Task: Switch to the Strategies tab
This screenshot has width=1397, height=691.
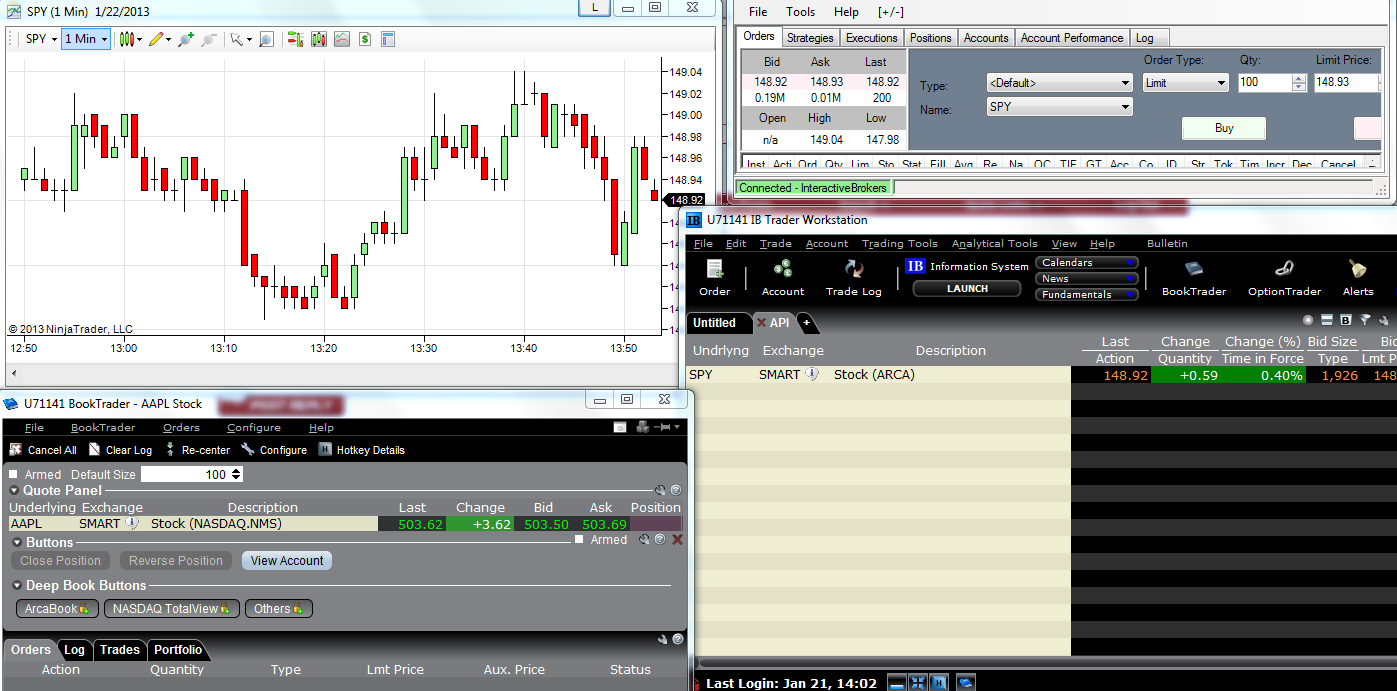Action: tap(810, 38)
